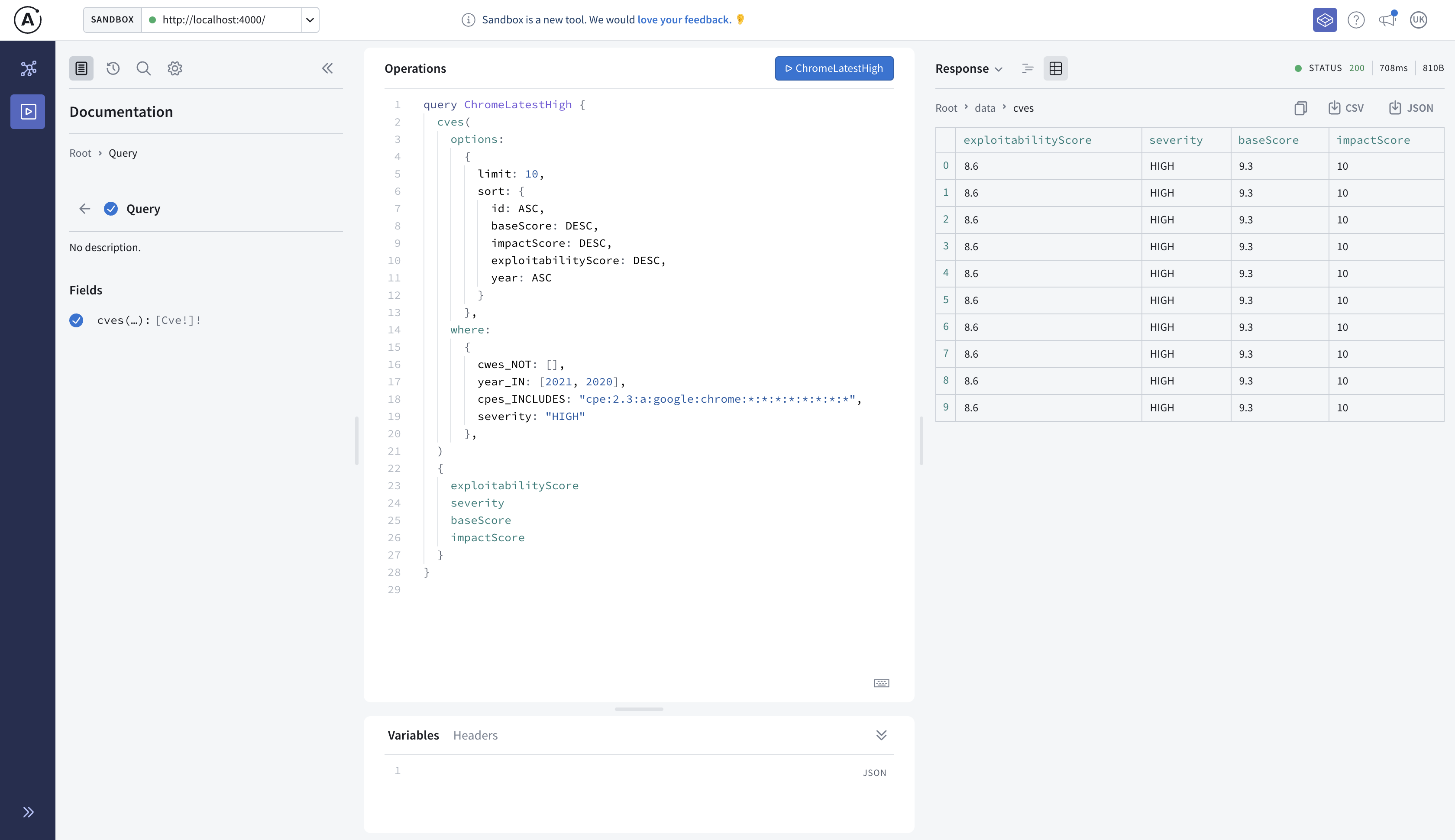Select the Variables tab
The height and width of the screenshot is (840, 1455).
coord(413,735)
